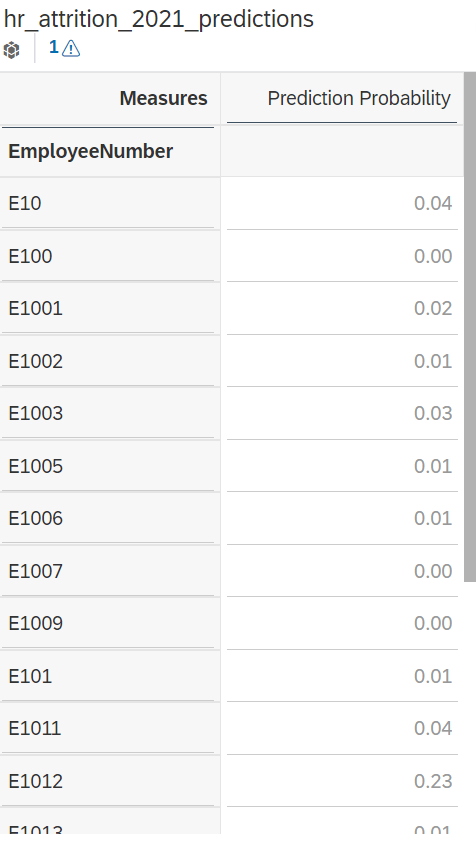Viewport: 476px width, 847px height.
Task: Select the E1007 member cell
Action: tap(110, 571)
